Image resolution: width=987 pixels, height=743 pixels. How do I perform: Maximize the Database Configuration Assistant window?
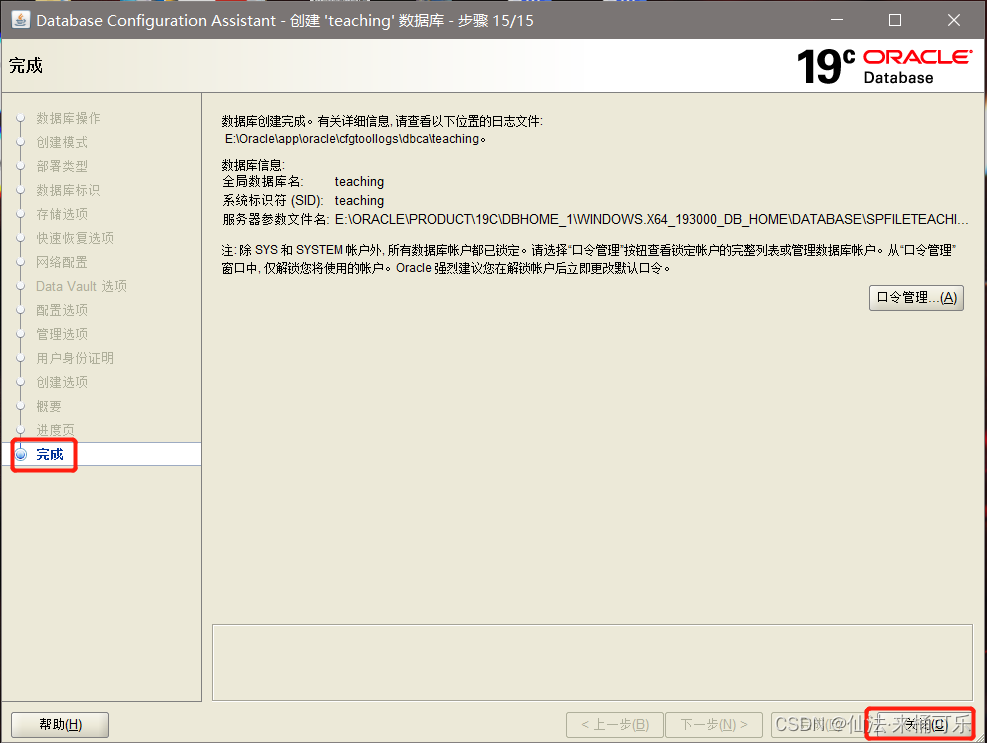pos(894,20)
